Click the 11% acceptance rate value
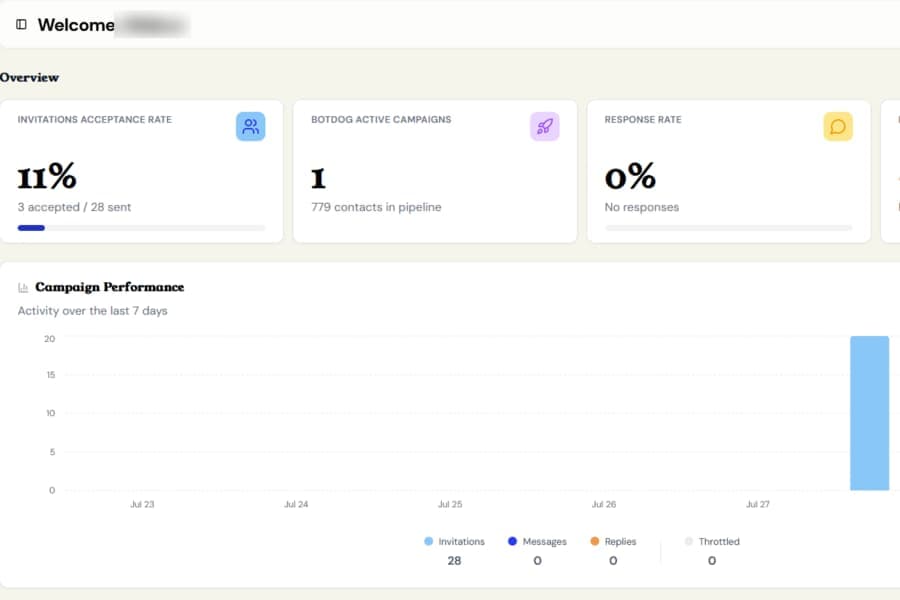This screenshot has width=900, height=600. [x=47, y=176]
